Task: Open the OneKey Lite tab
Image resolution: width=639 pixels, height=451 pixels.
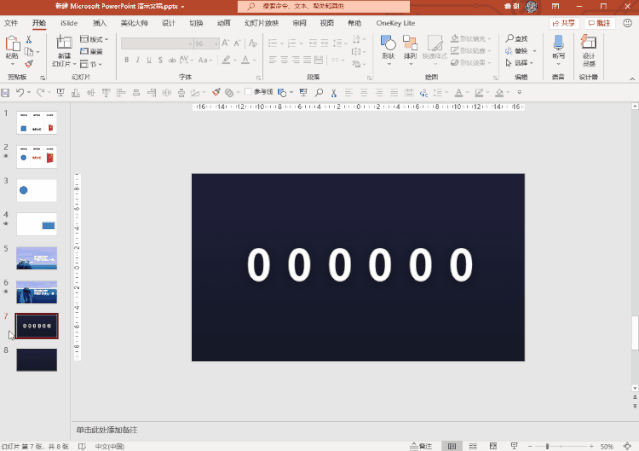Action: click(x=395, y=23)
